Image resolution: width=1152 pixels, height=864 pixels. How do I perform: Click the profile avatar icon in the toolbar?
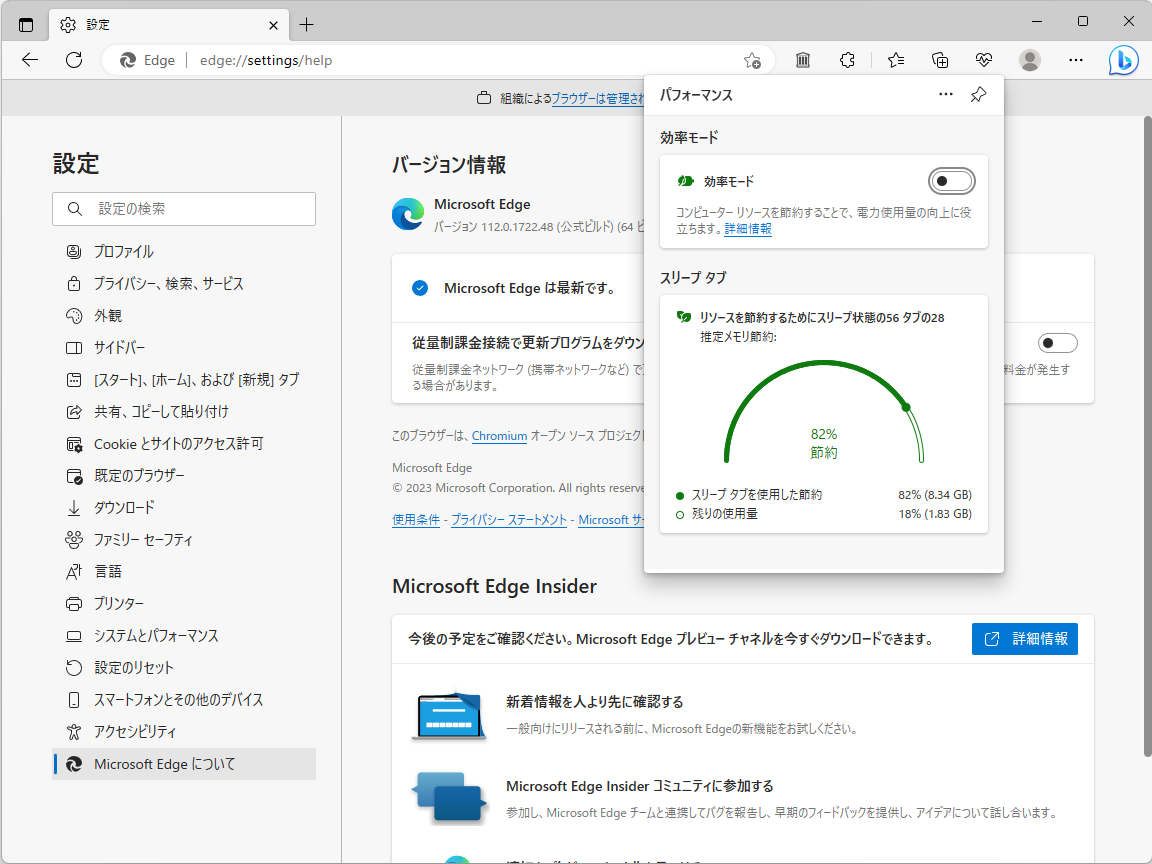pos(1029,60)
